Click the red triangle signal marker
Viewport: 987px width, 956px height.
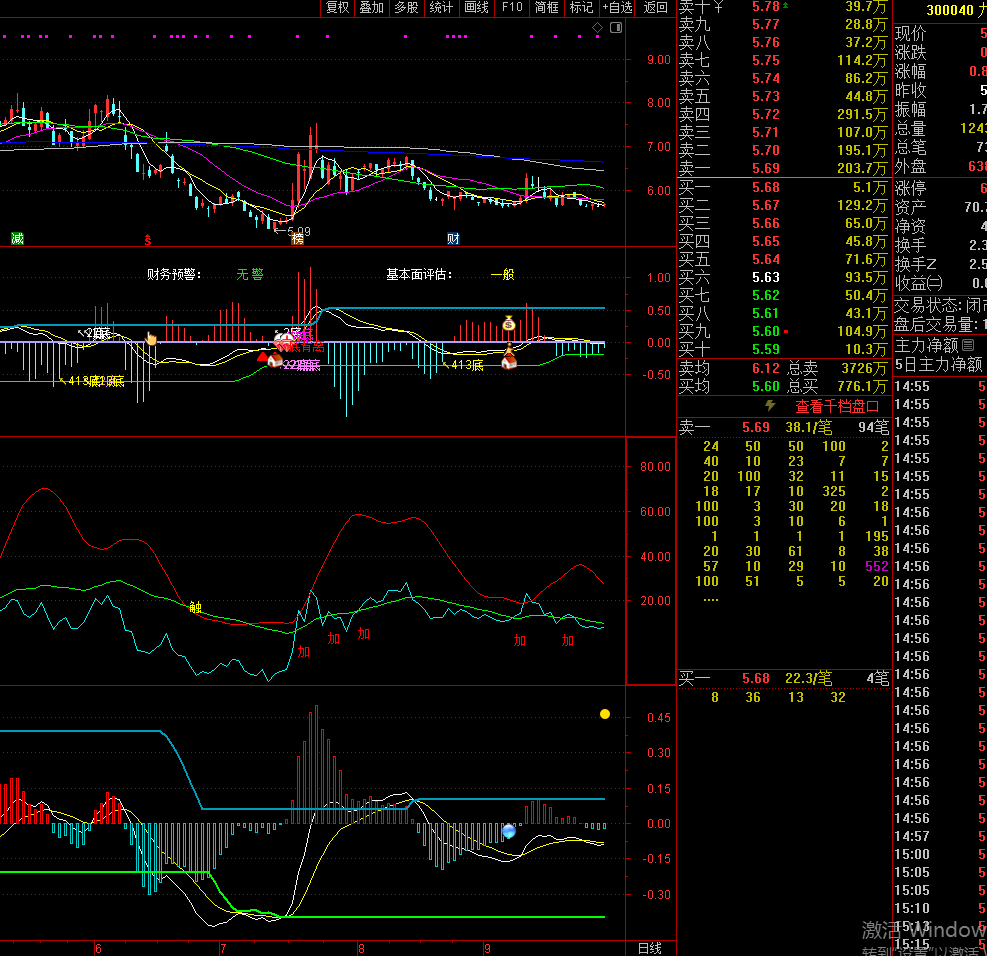pos(262,357)
